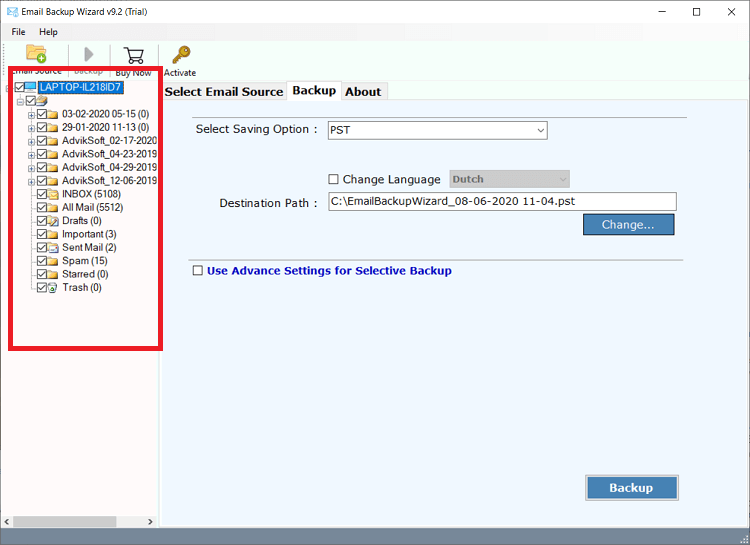Select the Important (3) tree item
The height and width of the screenshot is (545, 750).
(89, 234)
